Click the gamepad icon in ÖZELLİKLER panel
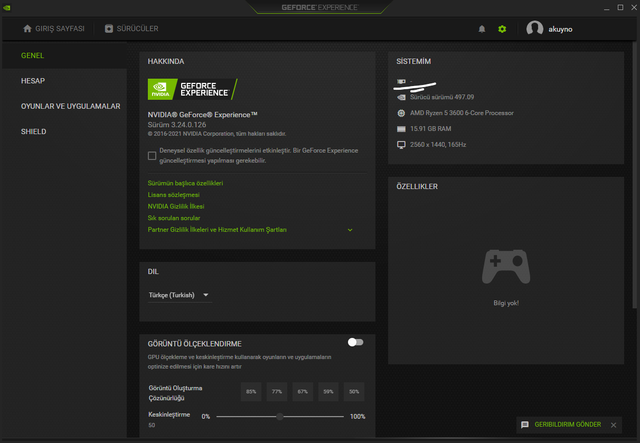640x443 pixels. [x=506, y=267]
